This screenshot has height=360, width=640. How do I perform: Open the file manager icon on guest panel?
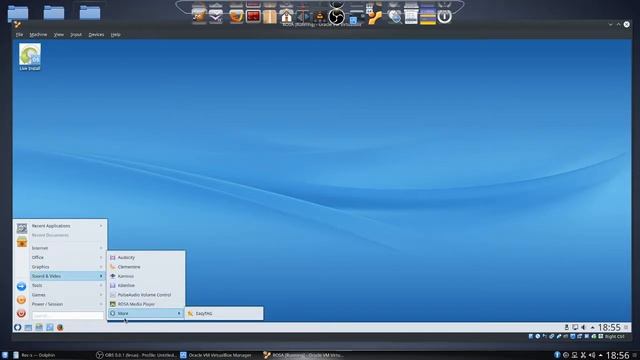[x=28, y=327]
